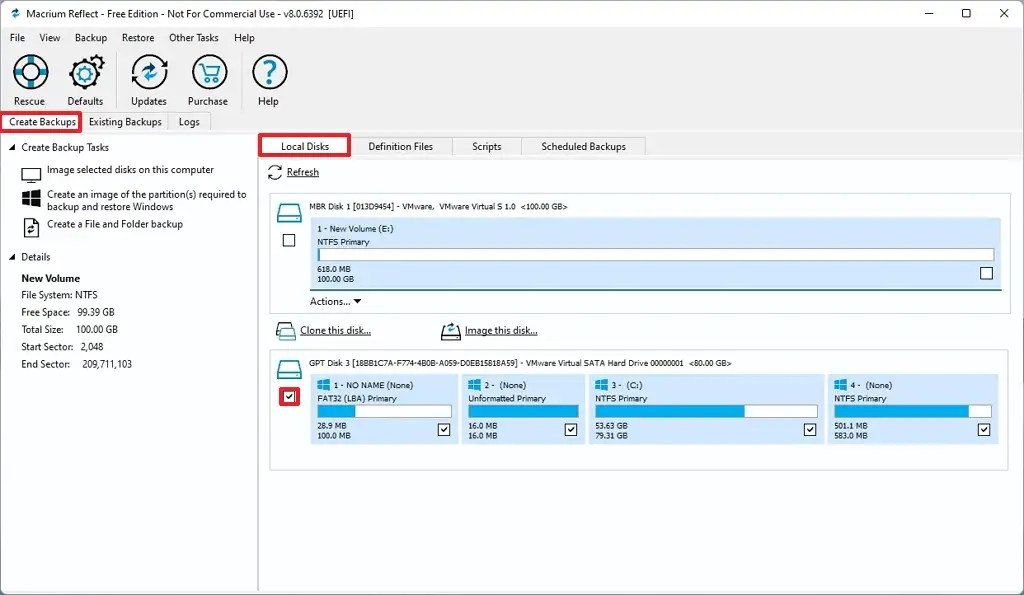Open the Rescue media builder icon
This screenshot has width=1024, height=595.
point(29,72)
